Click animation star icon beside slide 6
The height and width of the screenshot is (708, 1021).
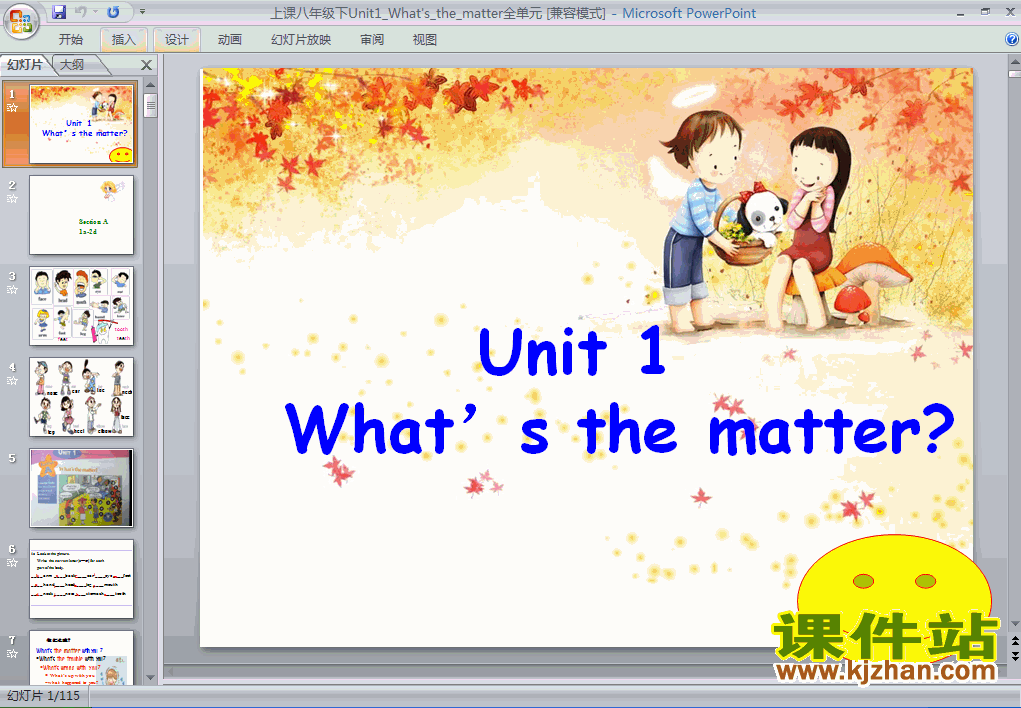tap(12, 563)
